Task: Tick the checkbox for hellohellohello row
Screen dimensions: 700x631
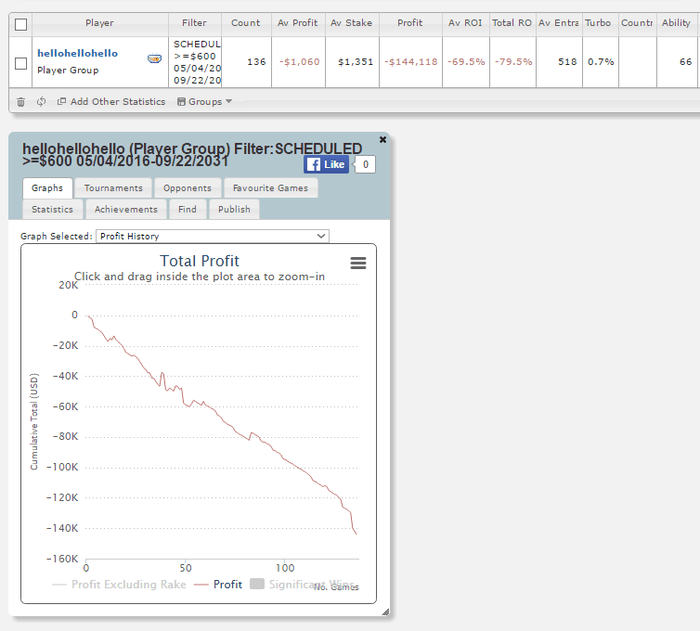Action: [x=21, y=63]
